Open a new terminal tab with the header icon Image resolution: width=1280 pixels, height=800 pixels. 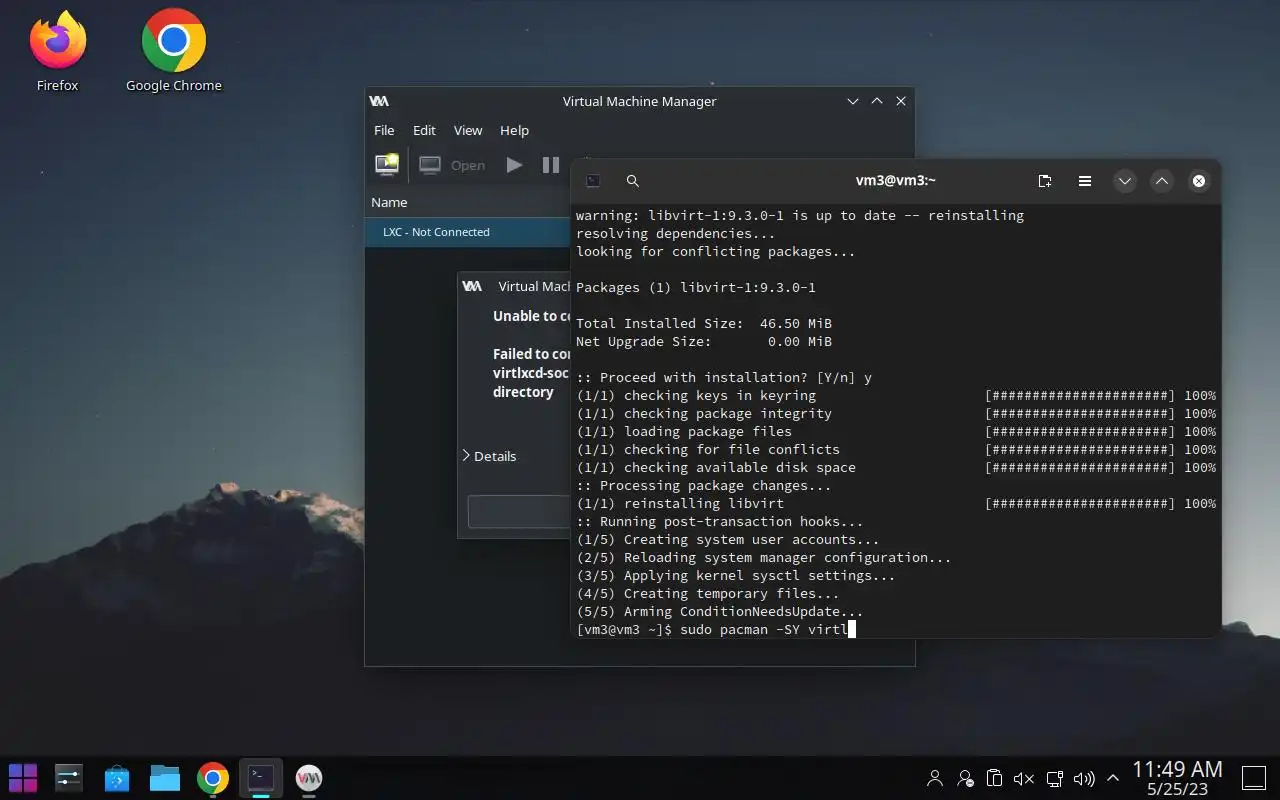coord(1045,181)
